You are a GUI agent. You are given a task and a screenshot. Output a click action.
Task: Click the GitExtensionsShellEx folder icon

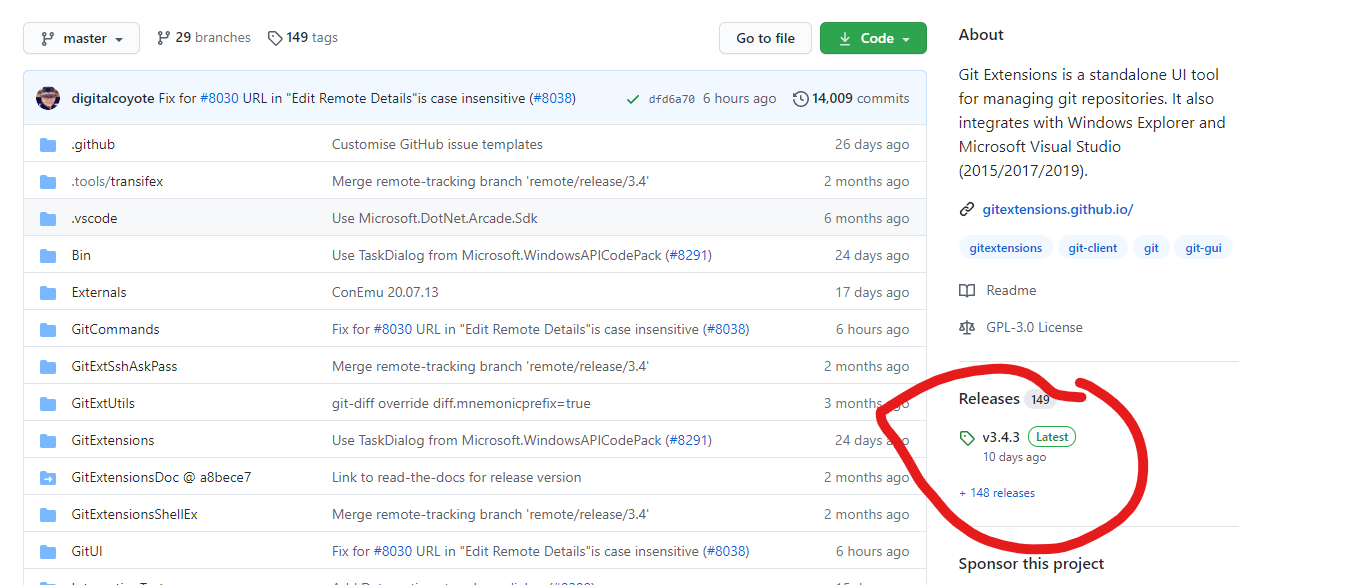pos(48,514)
